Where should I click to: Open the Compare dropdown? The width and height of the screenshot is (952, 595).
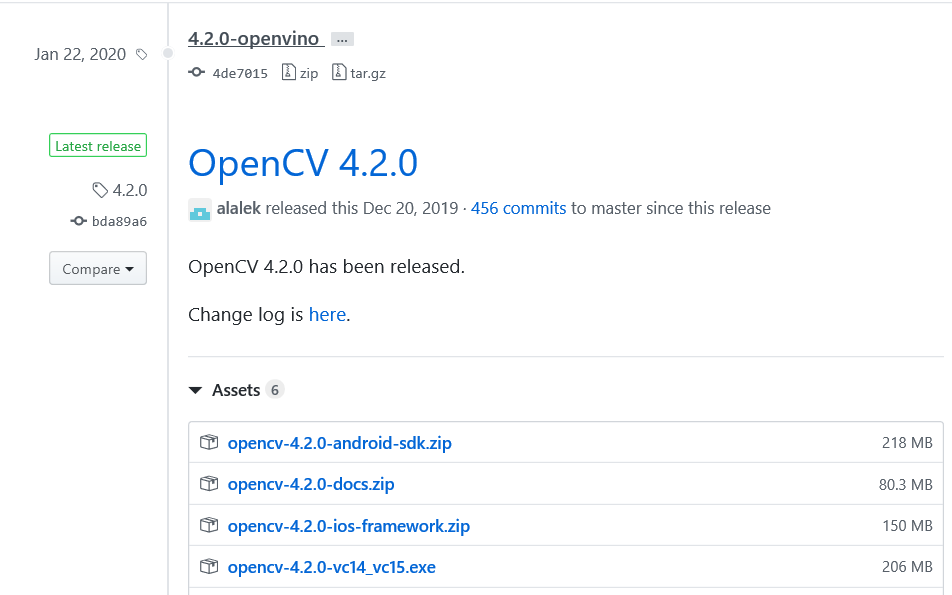tap(98, 269)
